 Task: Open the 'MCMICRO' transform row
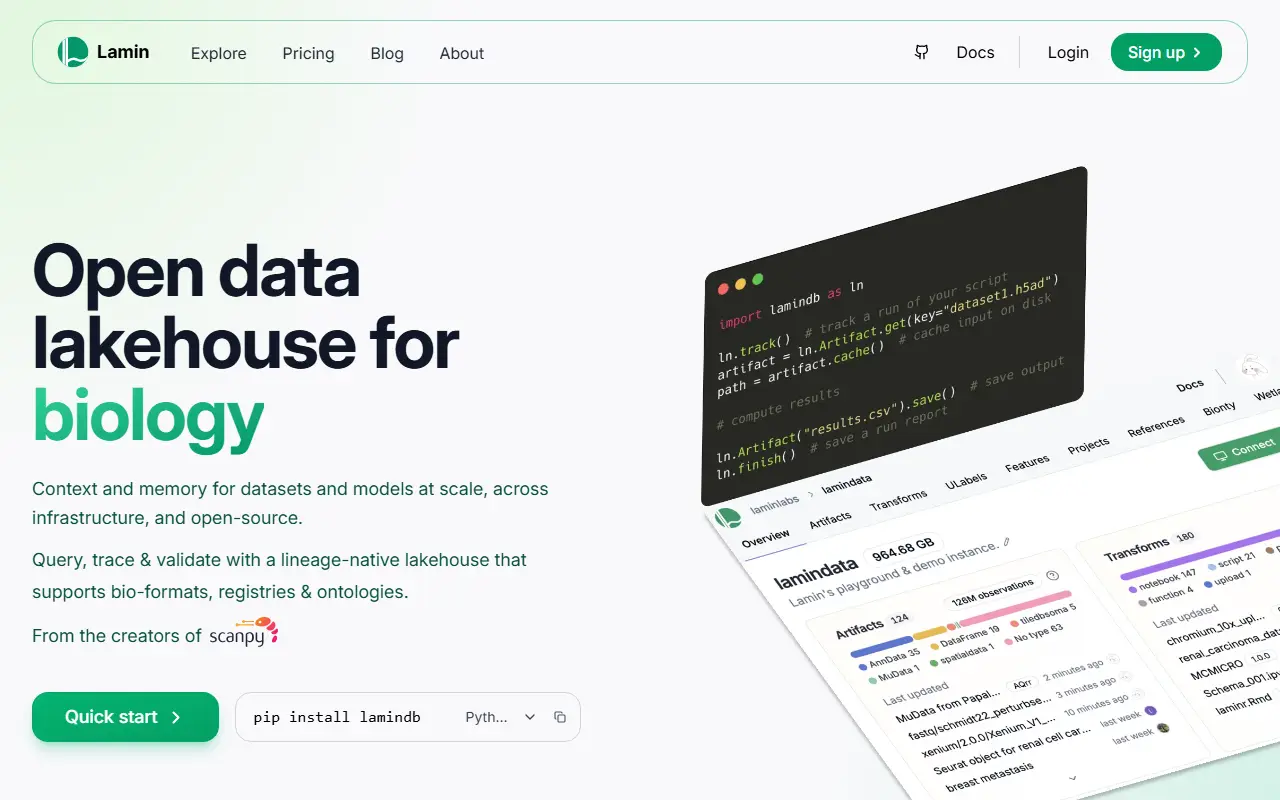click(x=1217, y=668)
